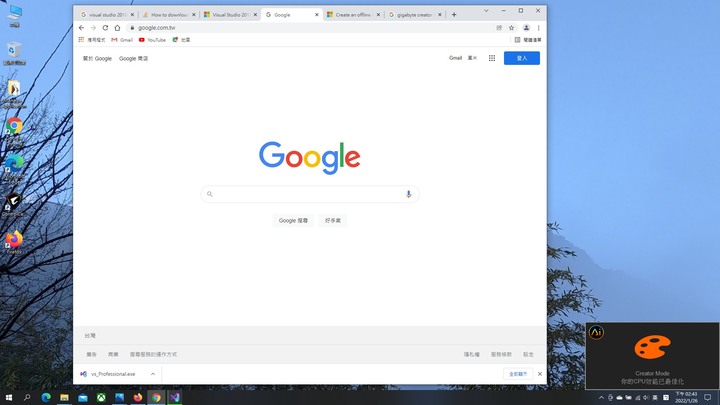Screen dimensions: 720x405
Task: Open the Mail app on the taskbar
Action: coord(83,397)
